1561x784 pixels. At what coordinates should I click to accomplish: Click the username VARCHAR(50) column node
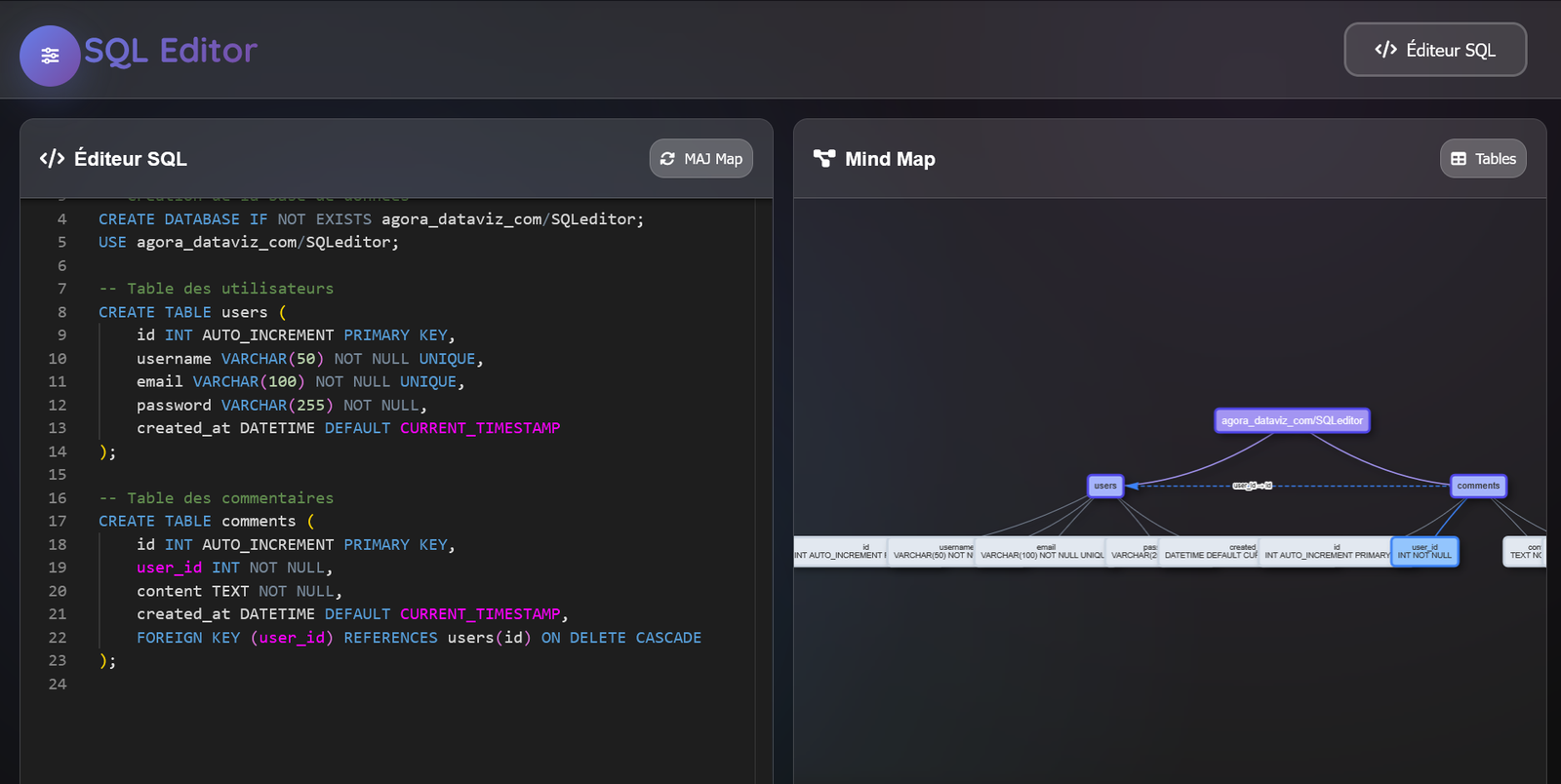932,552
